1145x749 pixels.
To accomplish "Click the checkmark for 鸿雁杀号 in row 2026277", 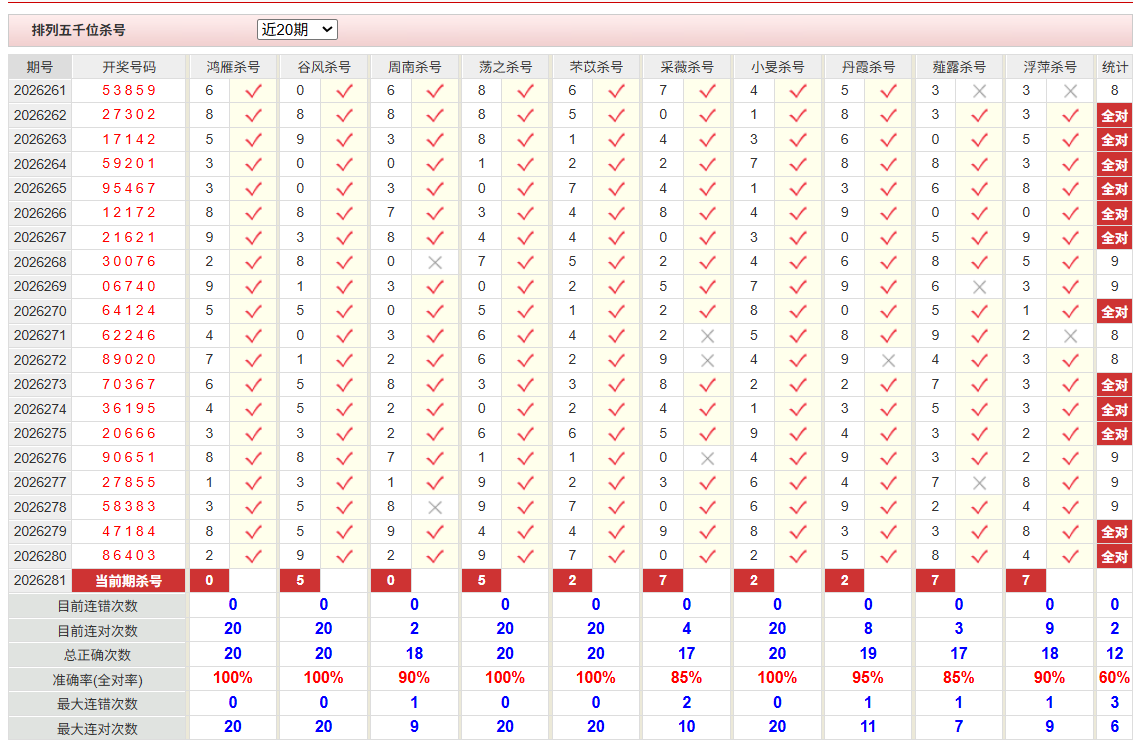I will tap(253, 483).
